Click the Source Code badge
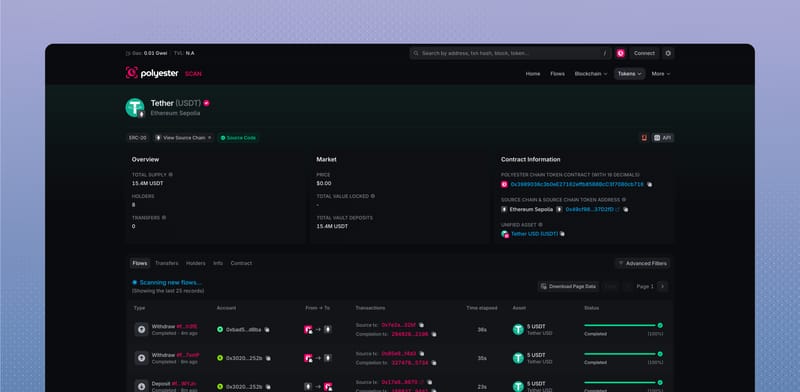 pyautogui.click(x=238, y=138)
